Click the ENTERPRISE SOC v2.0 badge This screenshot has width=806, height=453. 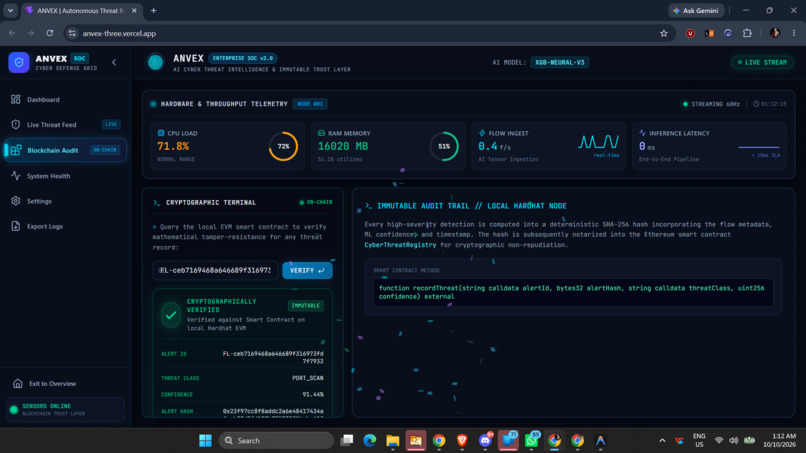coord(243,58)
